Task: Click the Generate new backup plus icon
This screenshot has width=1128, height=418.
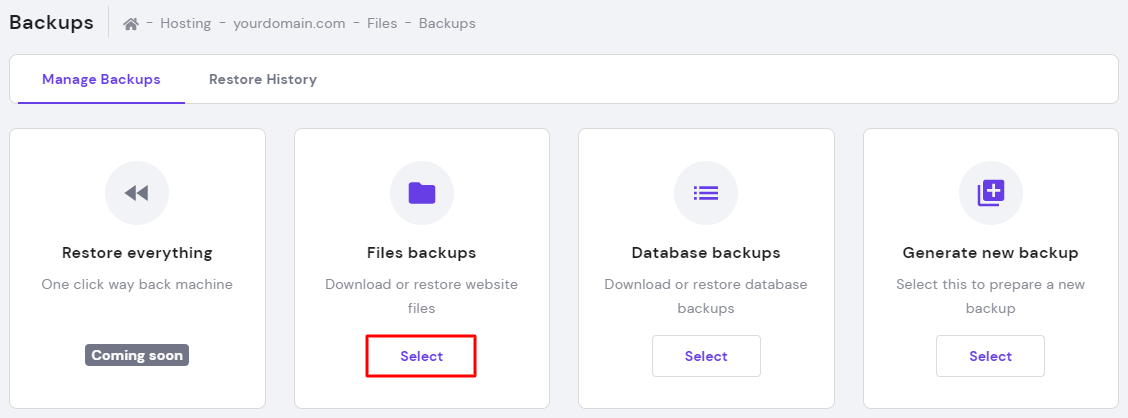Action: click(x=990, y=193)
